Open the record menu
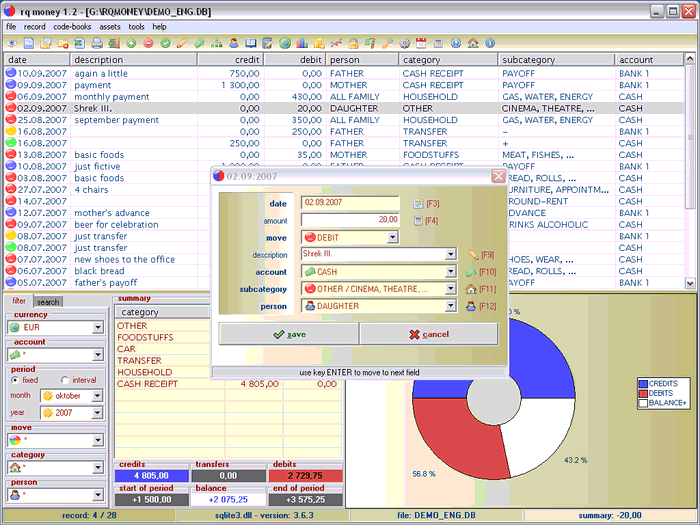The image size is (700, 525). click(x=35, y=27)
